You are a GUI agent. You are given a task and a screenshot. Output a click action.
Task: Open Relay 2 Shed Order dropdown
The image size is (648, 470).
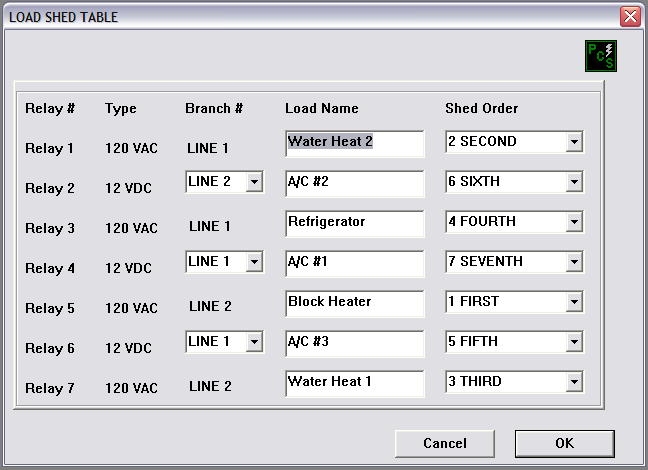(x=574, y=182)
